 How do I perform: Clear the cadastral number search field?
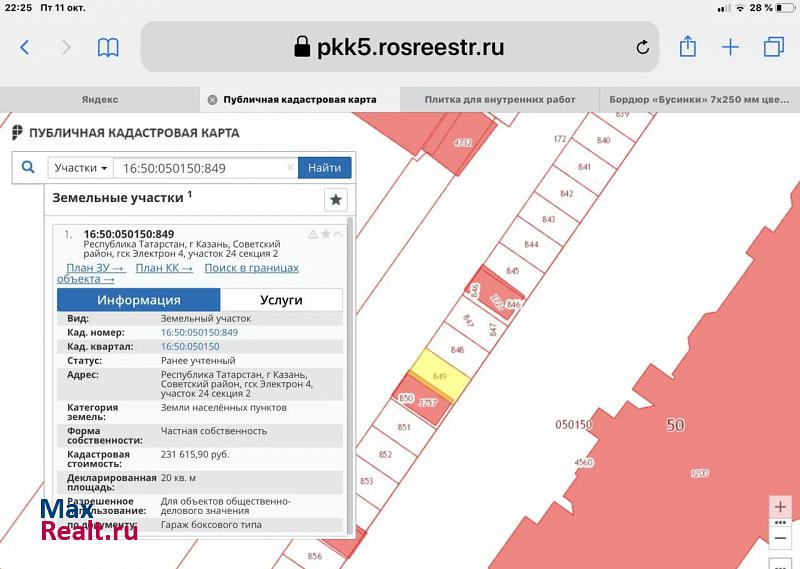tap(290, 168)
